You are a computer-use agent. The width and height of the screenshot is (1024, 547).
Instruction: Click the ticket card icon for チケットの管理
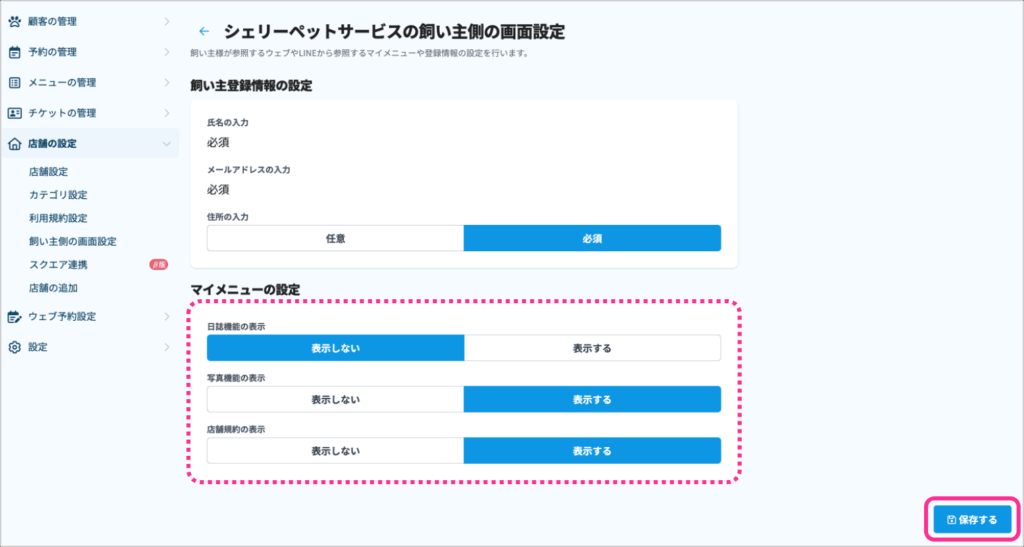point(14,113)
